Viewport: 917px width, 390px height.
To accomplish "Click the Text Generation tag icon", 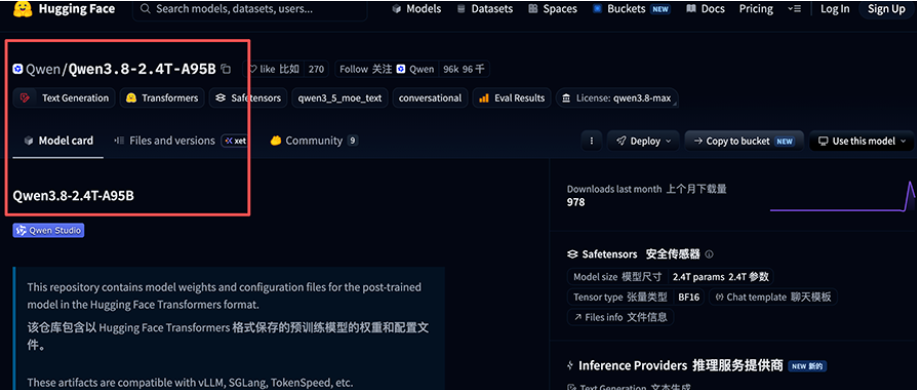I will pos(25,98).
